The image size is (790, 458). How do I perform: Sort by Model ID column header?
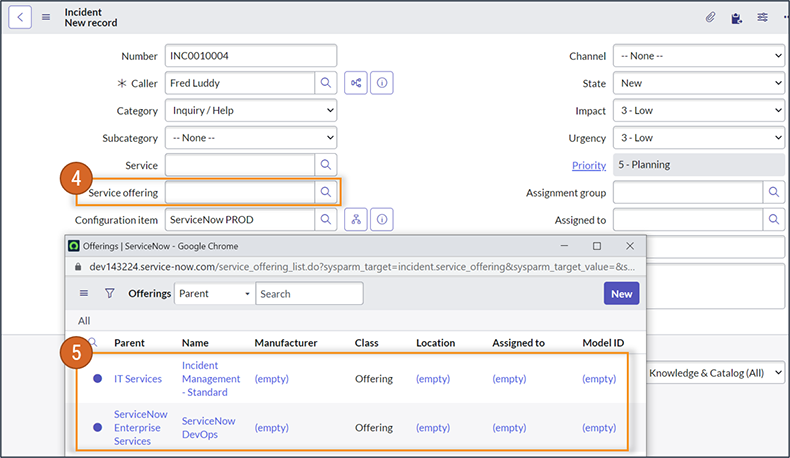pos(603,343)
